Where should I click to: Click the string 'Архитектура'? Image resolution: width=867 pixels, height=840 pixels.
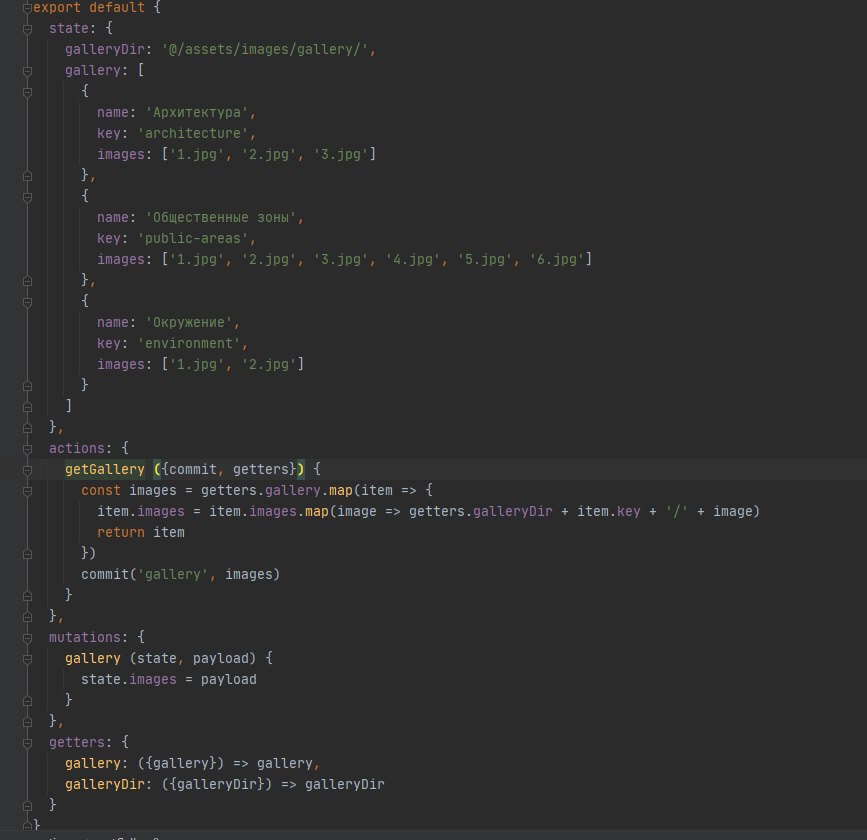(x=196, y=112)
